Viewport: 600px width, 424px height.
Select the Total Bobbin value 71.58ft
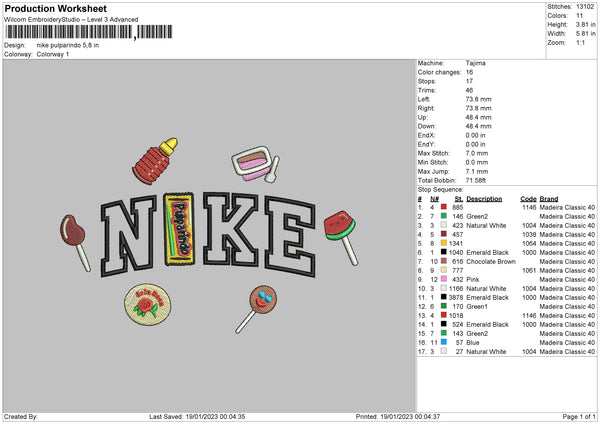[x=476, y=180]
